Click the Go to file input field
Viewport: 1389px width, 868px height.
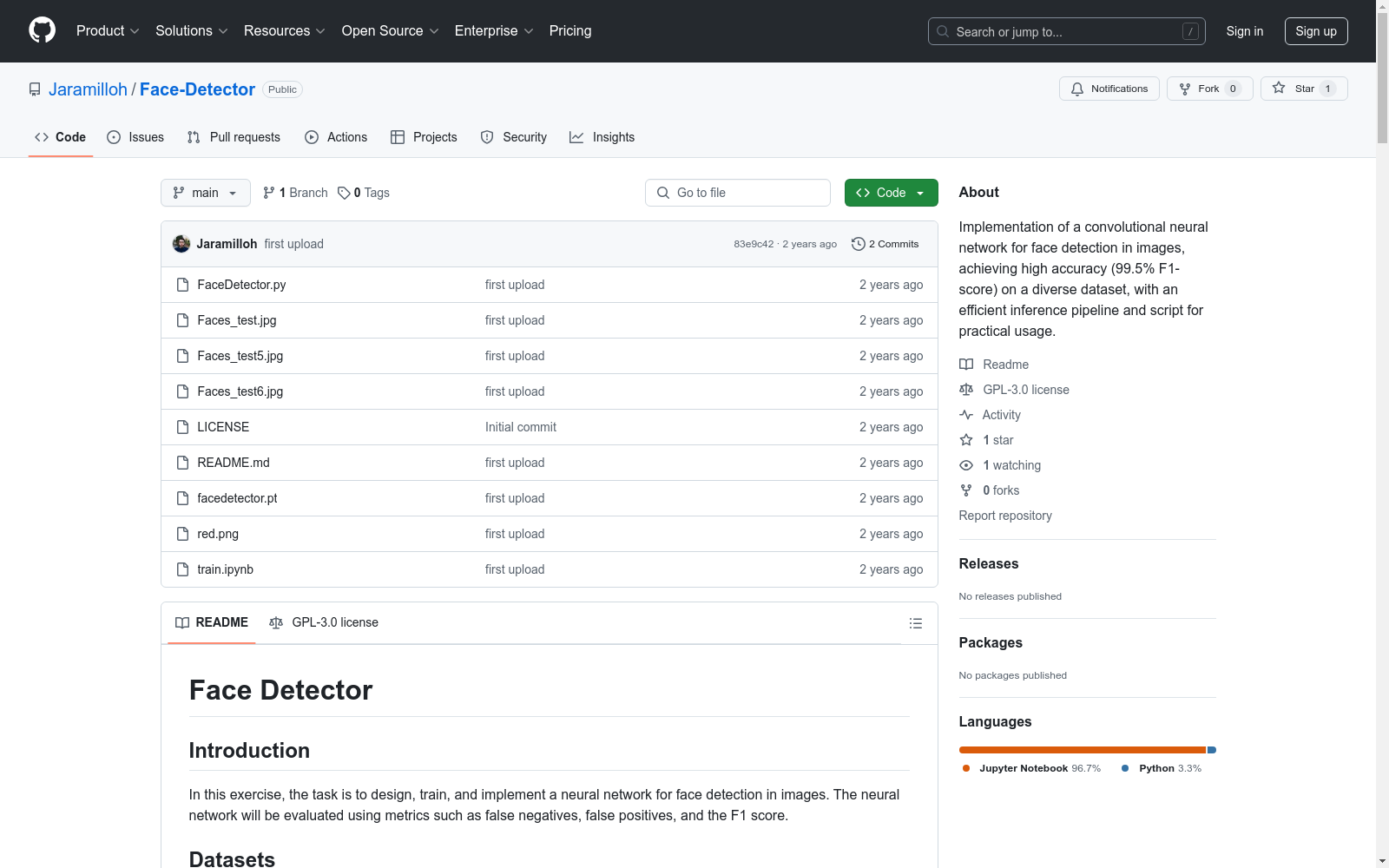pyautogui.click(x=738, y=193)
